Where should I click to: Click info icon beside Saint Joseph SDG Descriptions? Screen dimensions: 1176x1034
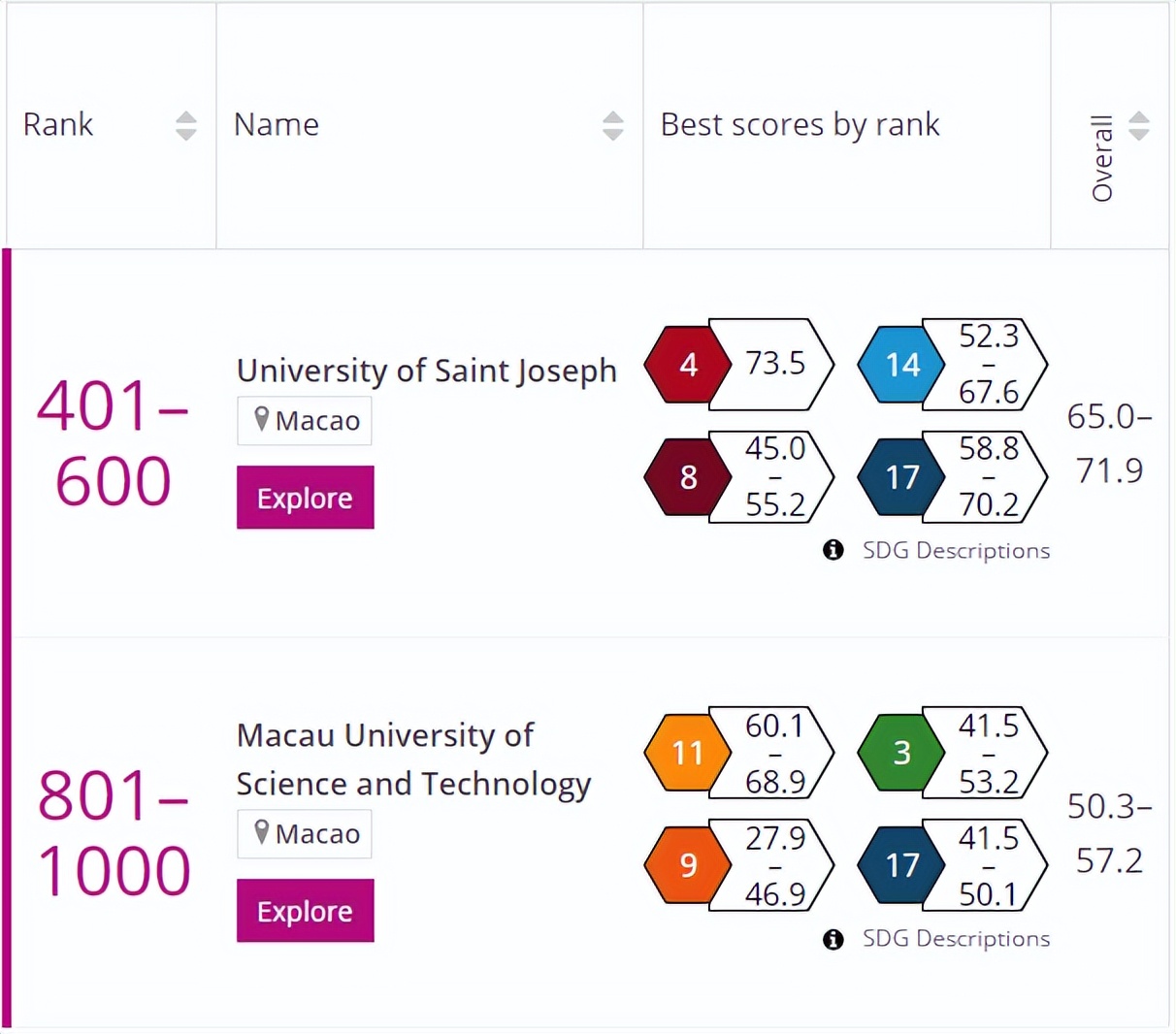pyautogui.click(x=833, y=550)
